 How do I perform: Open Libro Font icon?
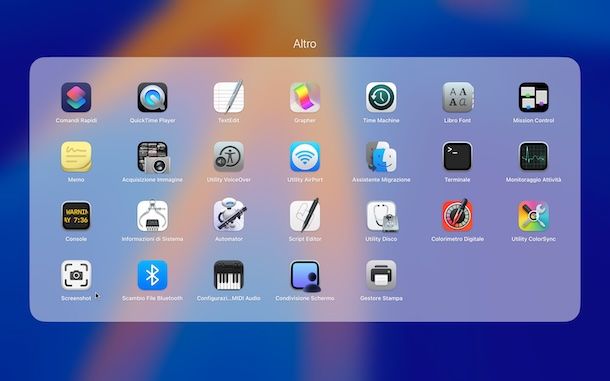click(458, 97)
